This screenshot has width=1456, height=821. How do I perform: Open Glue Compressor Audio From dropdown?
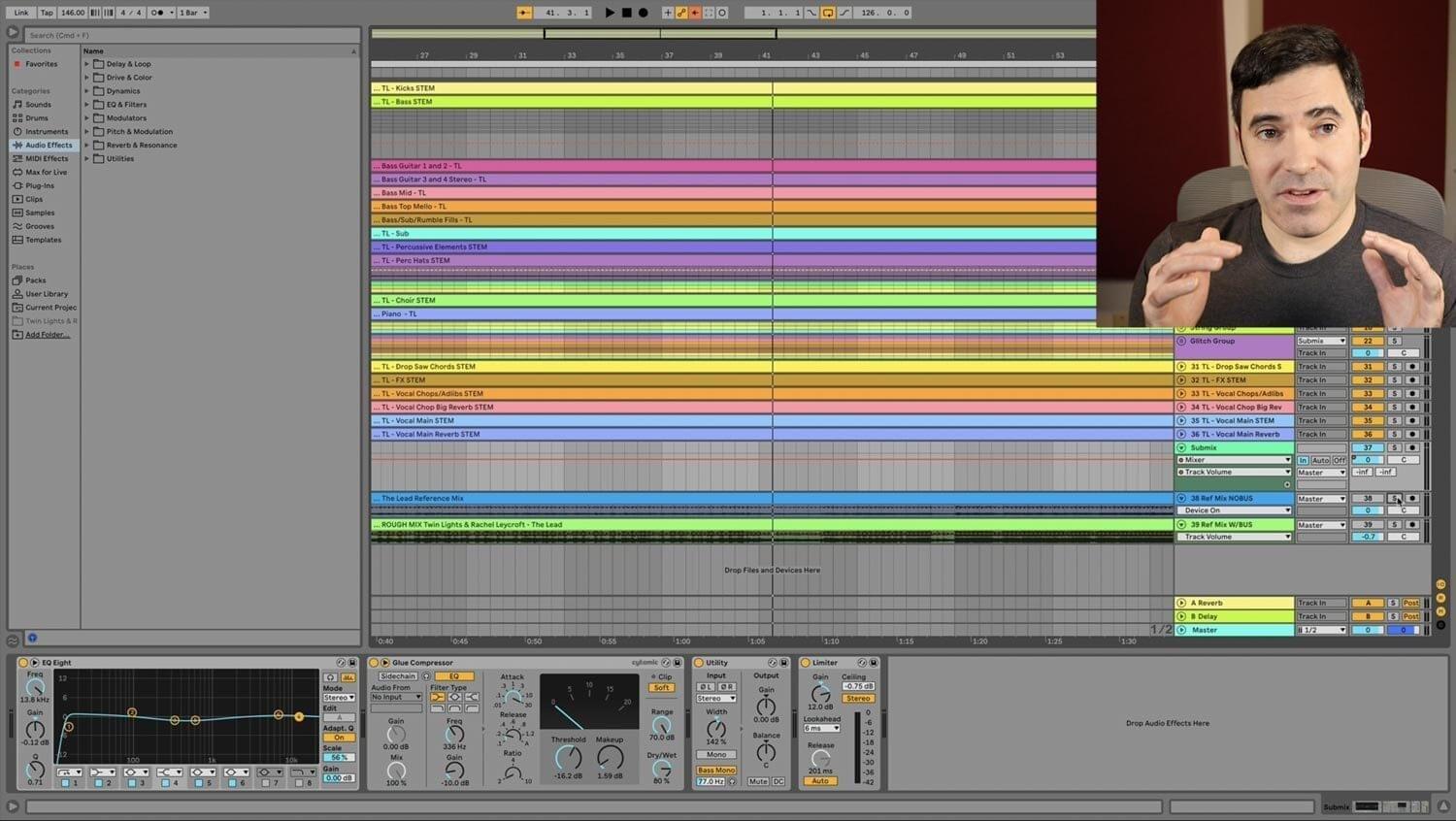396,697
